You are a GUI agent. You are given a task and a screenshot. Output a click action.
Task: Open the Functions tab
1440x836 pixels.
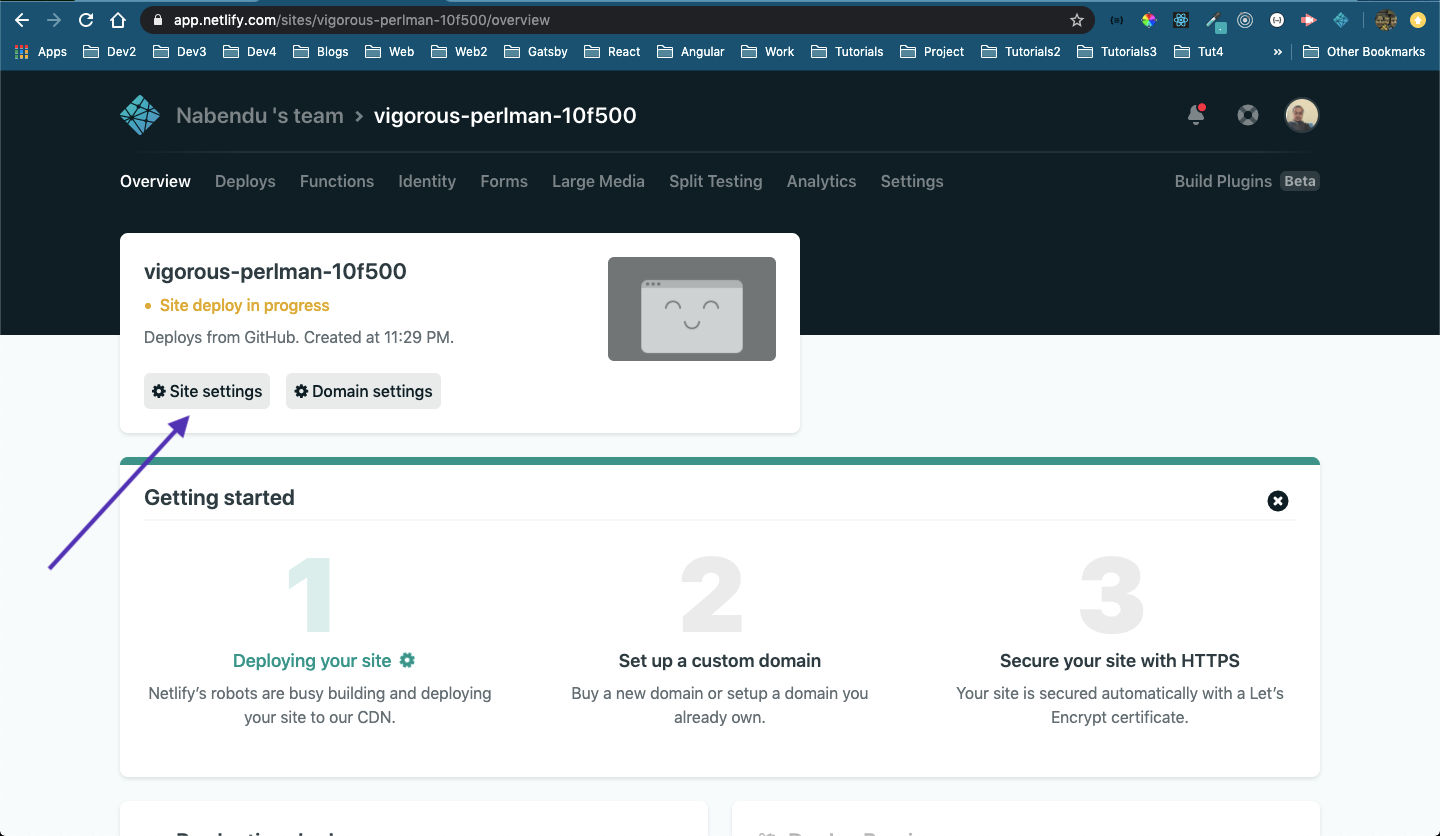(x=337, y=181)
